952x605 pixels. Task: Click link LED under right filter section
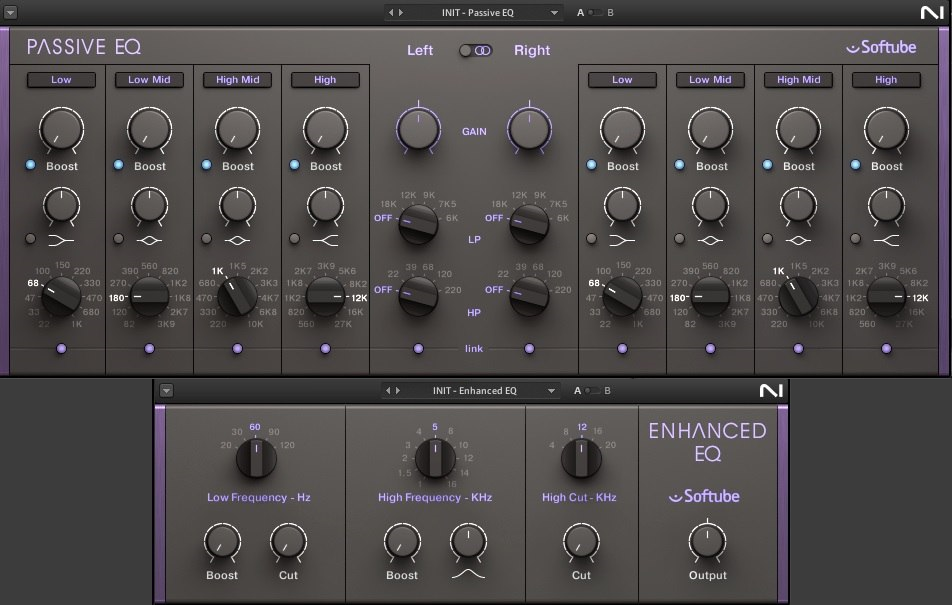(x=529, y=349)
